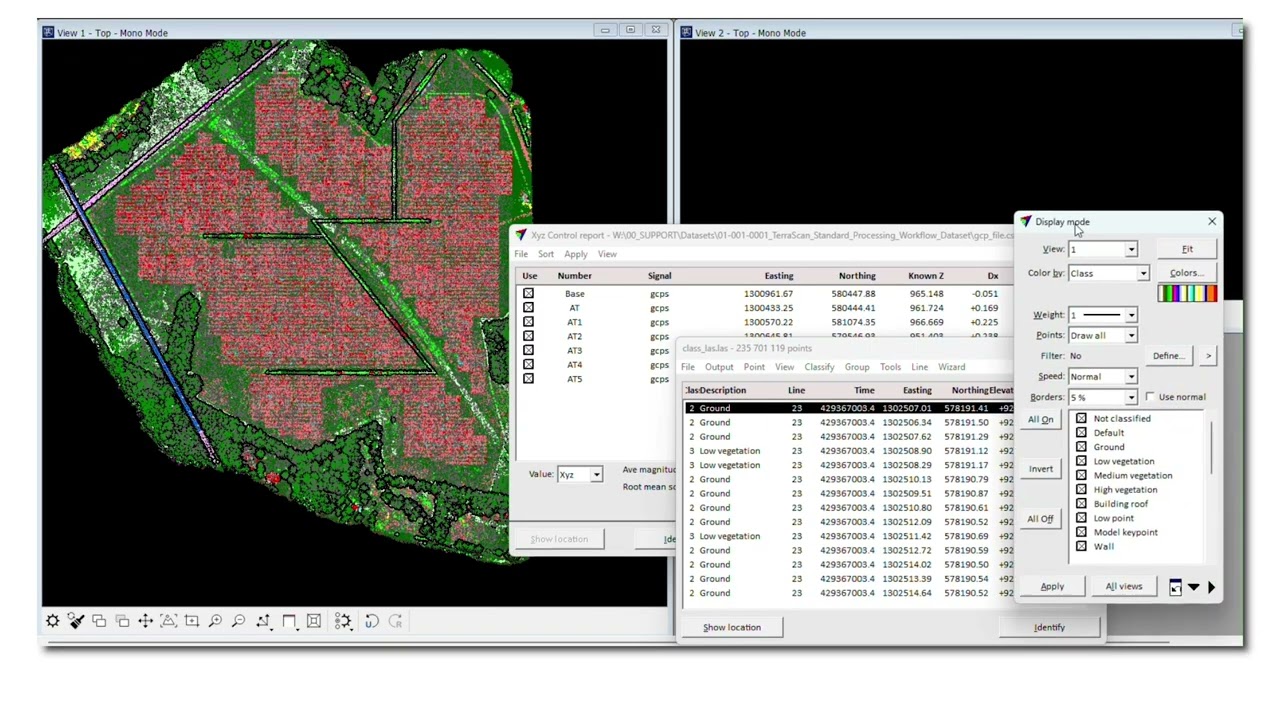Toggle the High vegetation class visibility
Screen dimensions: 1280x720
pos(1081,490)
